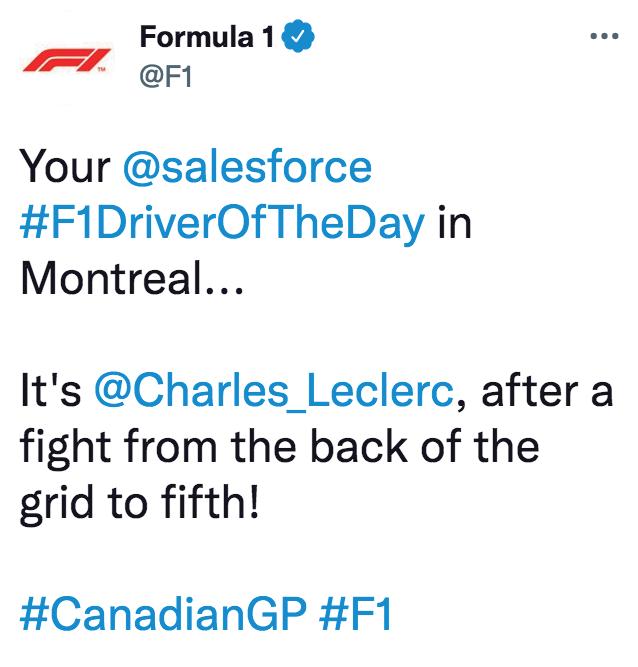
Task: Click the word "Your" starting the tweet
Action: tap(64, 167)
